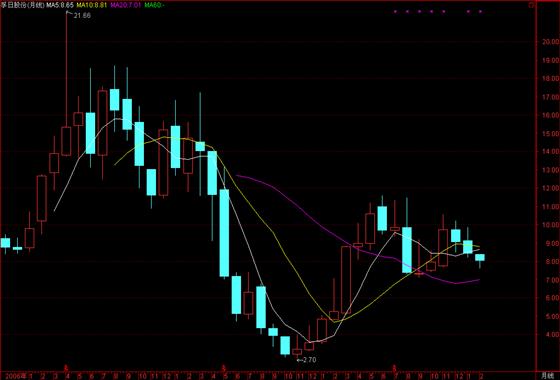Open the period selector in bottom-right corner

click(x=548, y=376)
